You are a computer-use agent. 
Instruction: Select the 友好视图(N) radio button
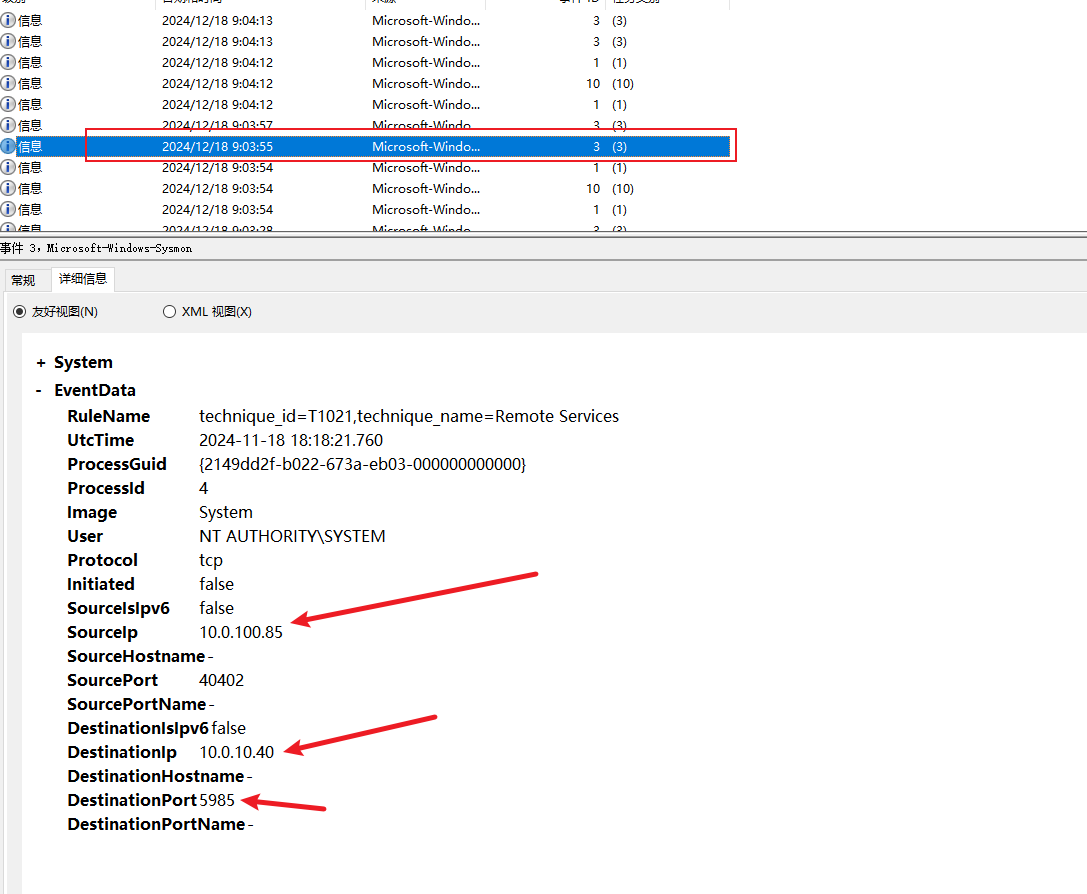(x=19, y=312)
